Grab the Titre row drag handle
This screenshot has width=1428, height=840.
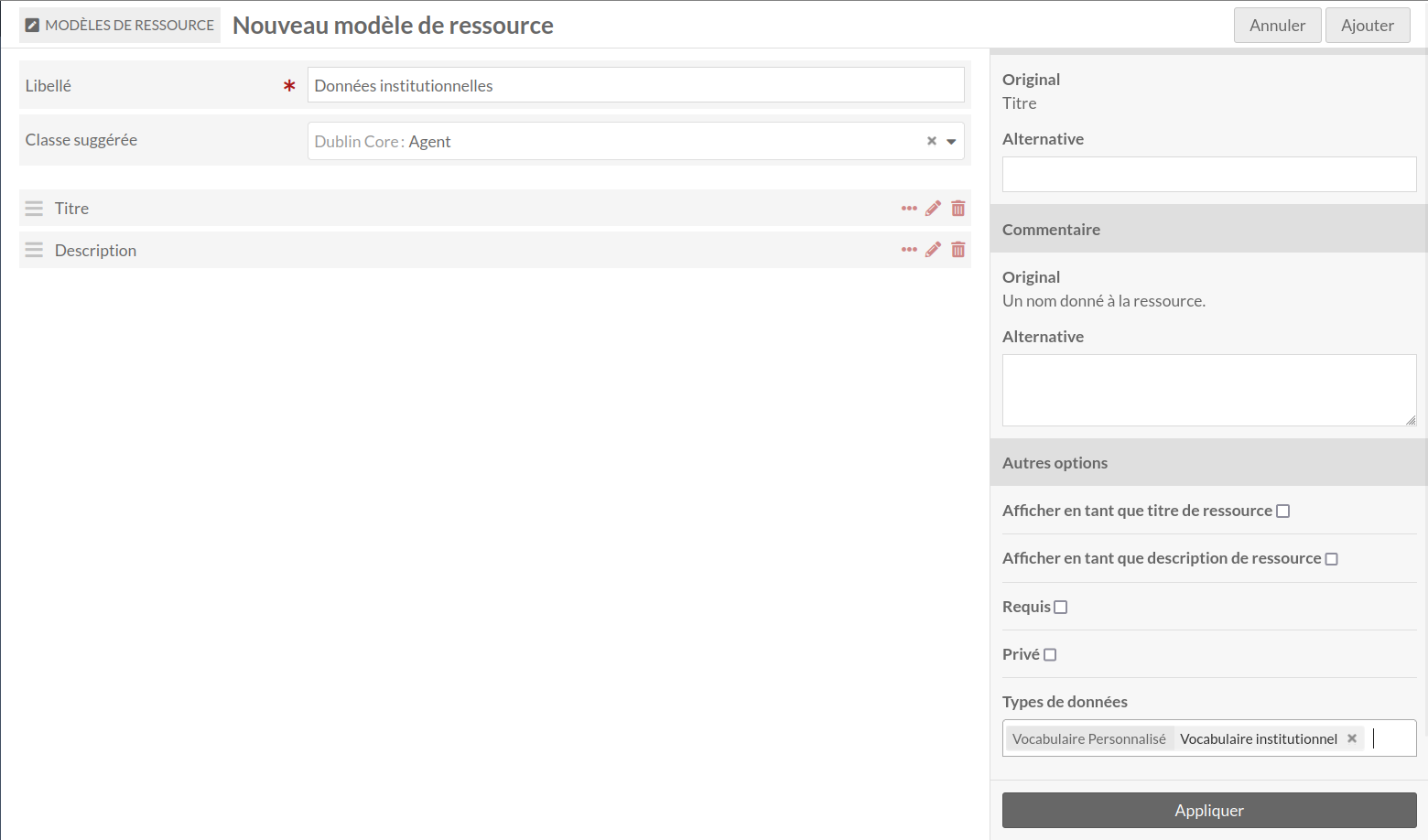coord(34,209)
